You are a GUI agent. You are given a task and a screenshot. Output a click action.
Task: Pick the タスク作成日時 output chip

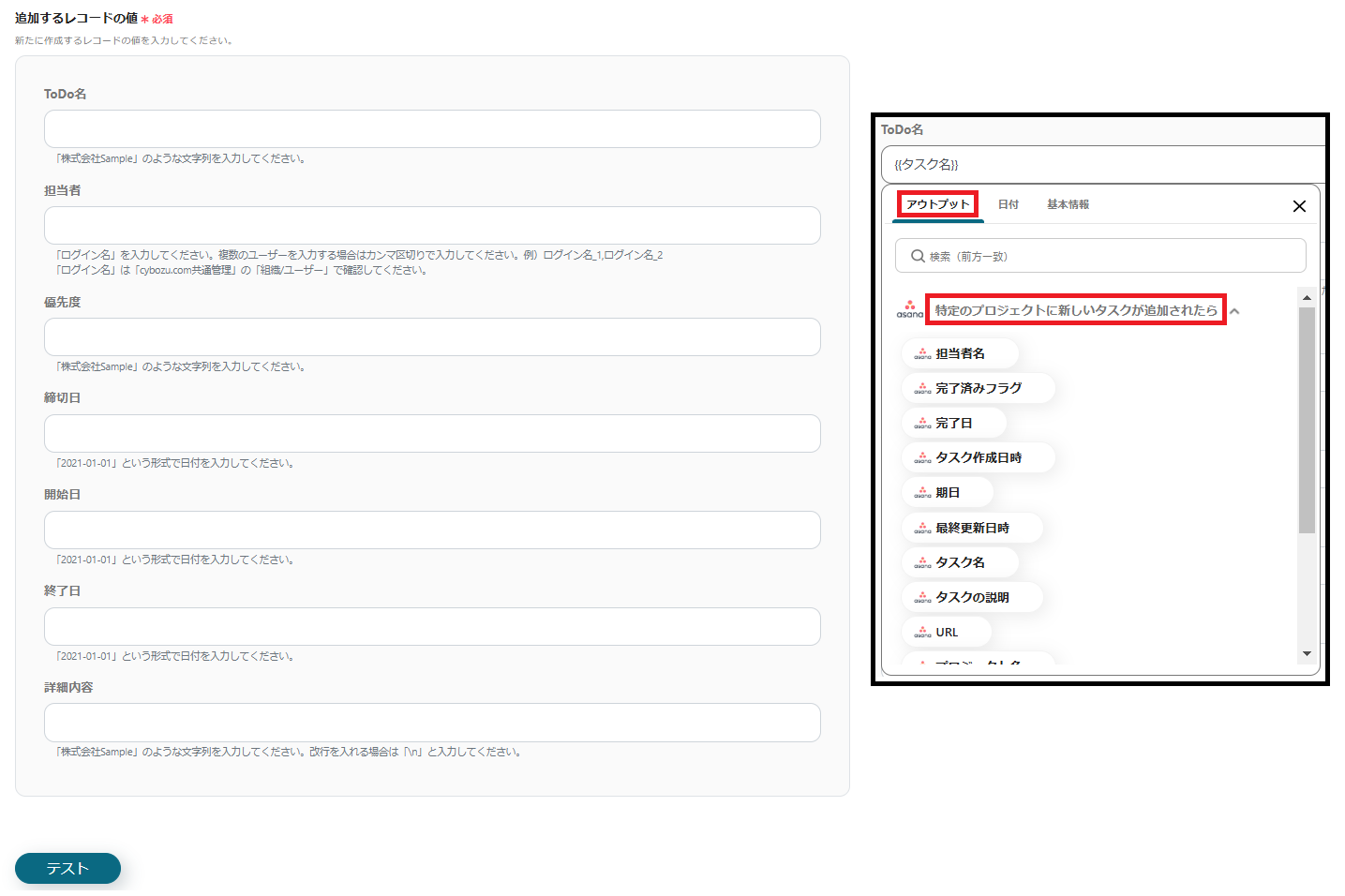(979, 457)
